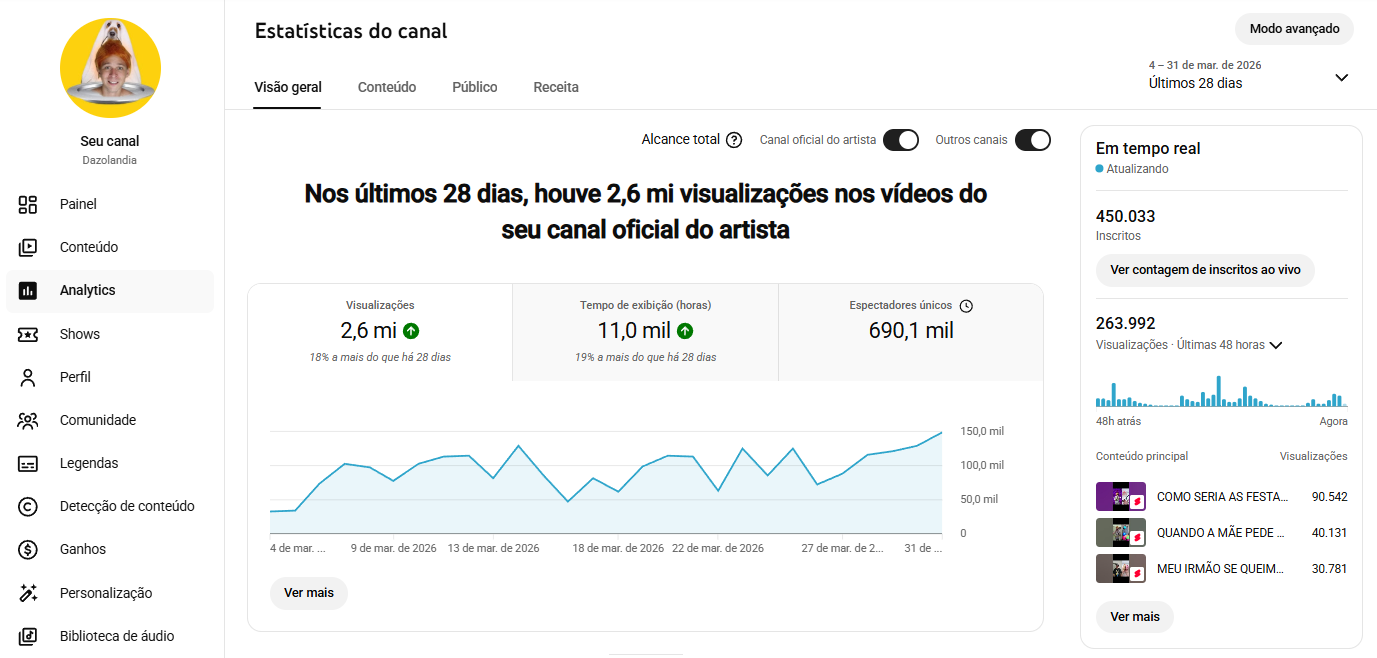1377x658 pixels.
Task: Click the 150,0 mil axis label
Action: pyautogui.click(x=982, y=431)
